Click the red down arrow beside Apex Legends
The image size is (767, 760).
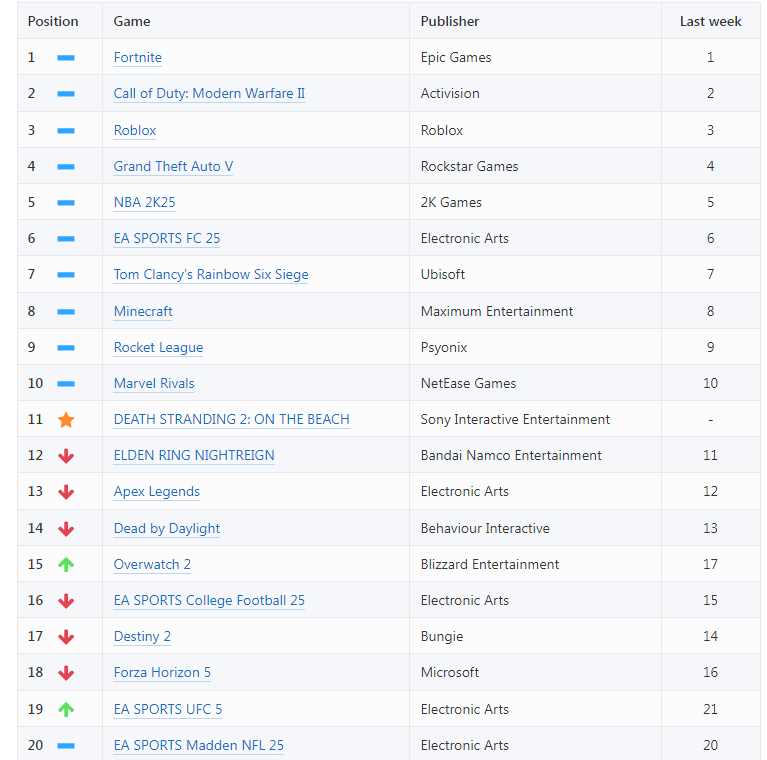(66, 492)
